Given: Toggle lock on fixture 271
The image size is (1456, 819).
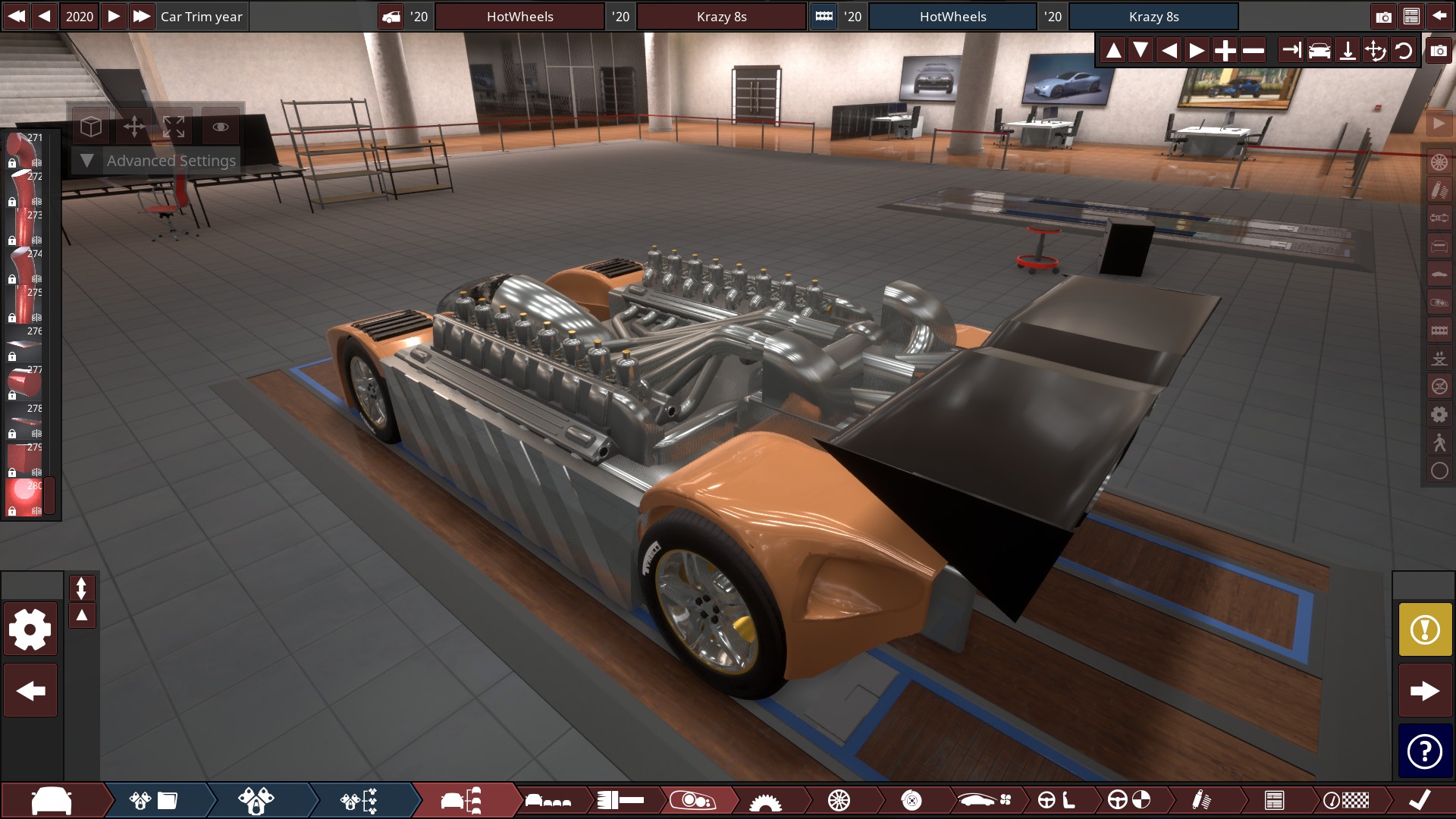Looking at the screenshot, I should coord(12,163).
